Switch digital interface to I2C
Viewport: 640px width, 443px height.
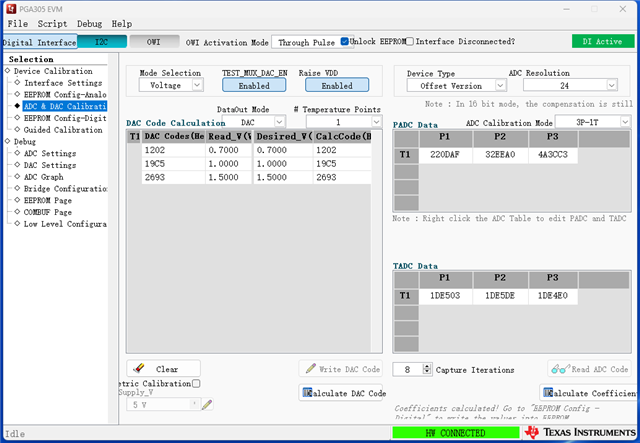(102, 42)
